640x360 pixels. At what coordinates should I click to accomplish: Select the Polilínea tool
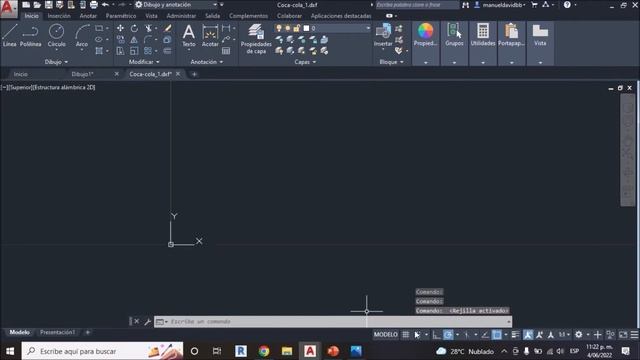[x=31, y=36]
